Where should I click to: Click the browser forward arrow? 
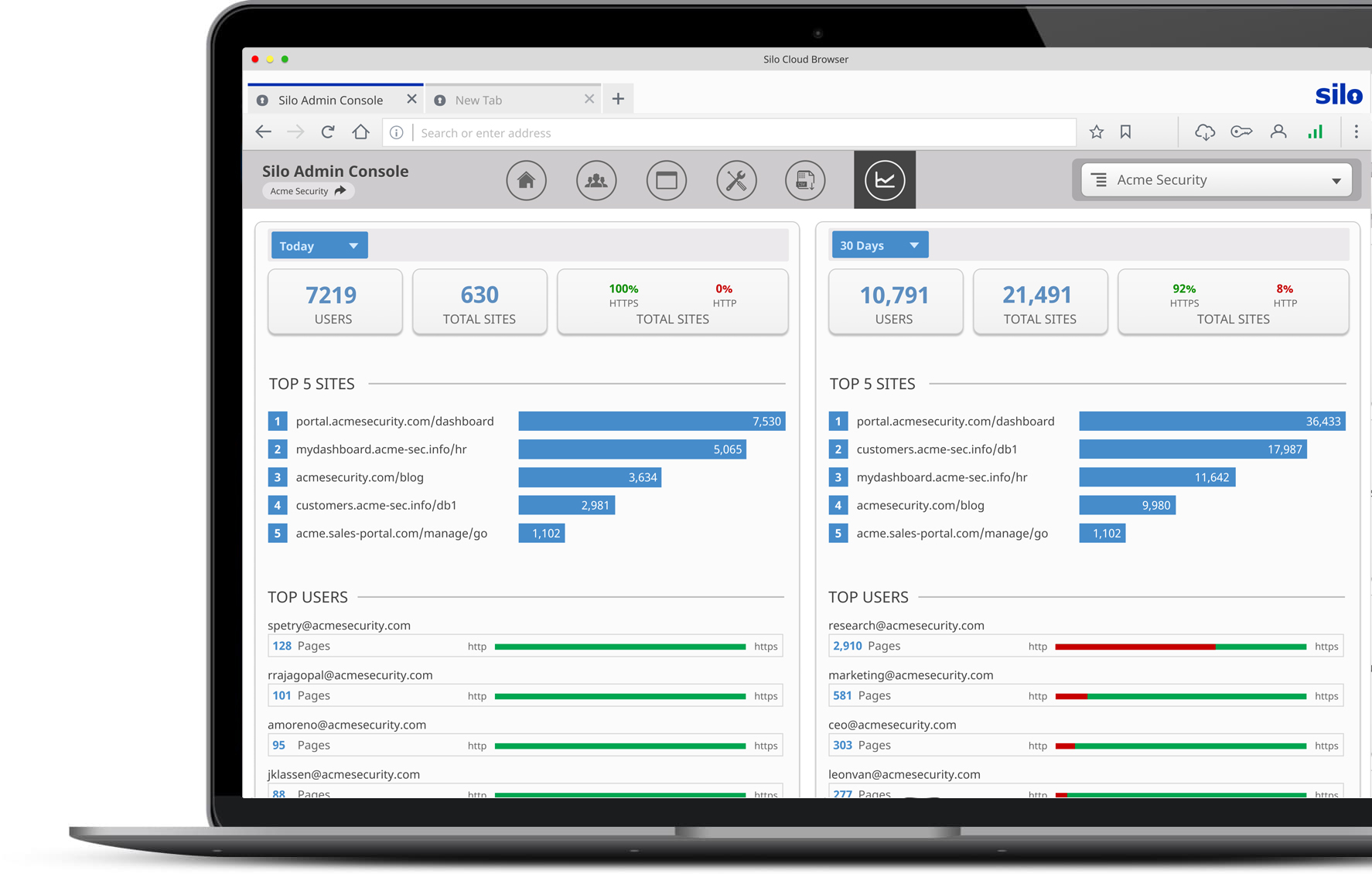(x=295, y=132)
